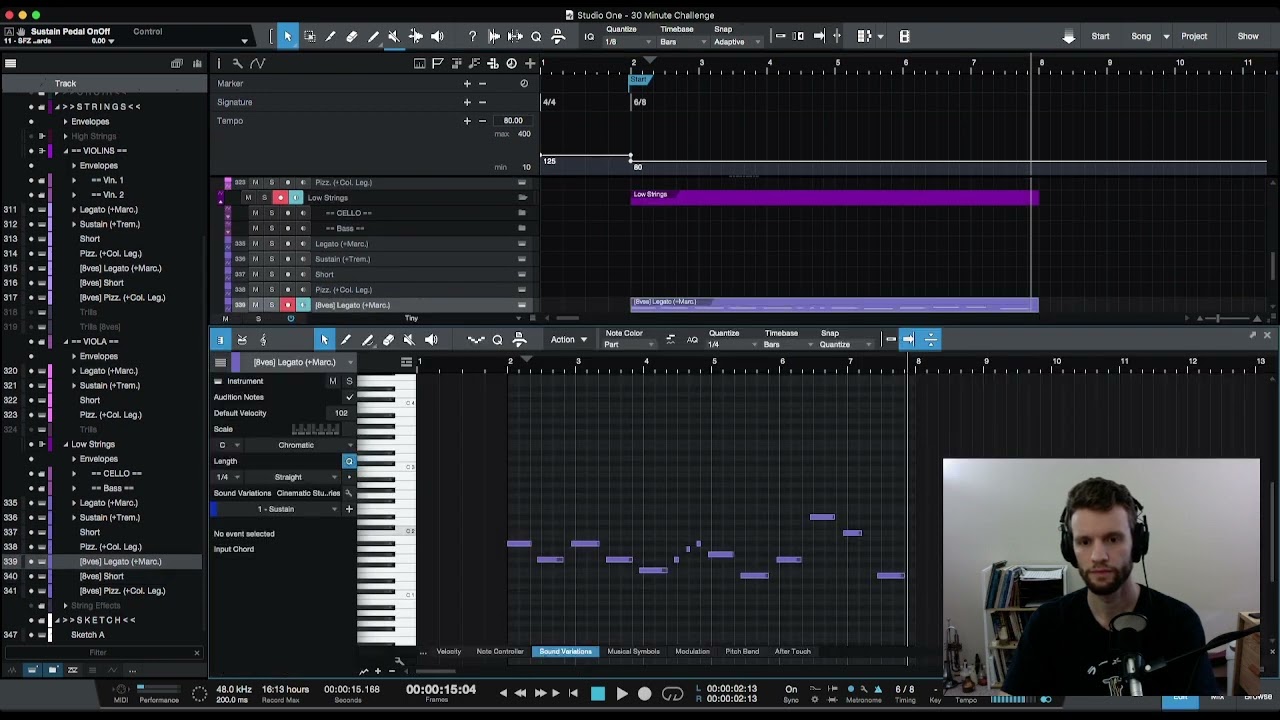Viewport: 1280px width, 720px height.
Task: Open the After Touch tab
Action: [x=793, y=652]
